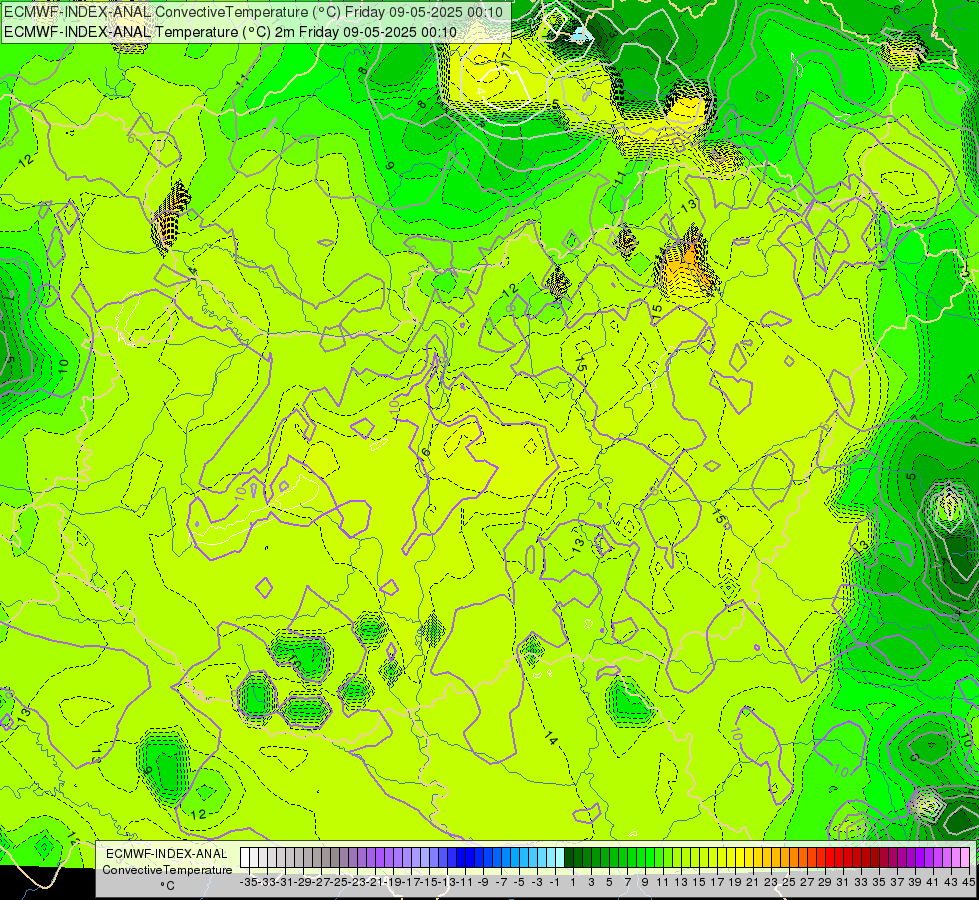Viewport: 979px width, 900px height.
Task: Click the 'Temperature (°C) 2m' title line
Action: [230, 32]
